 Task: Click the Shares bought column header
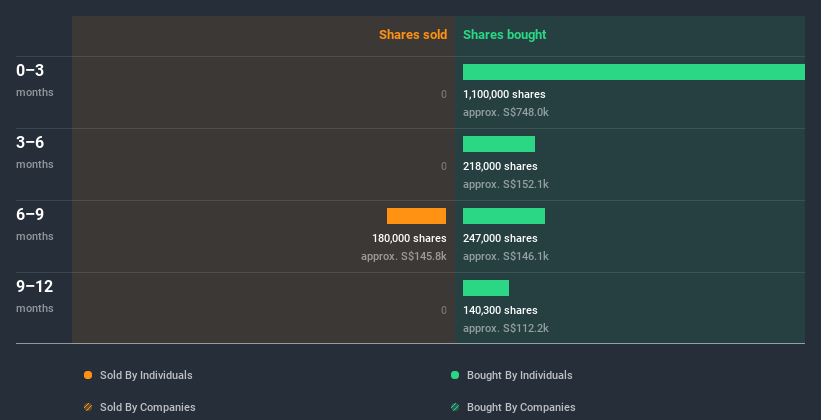504,35
